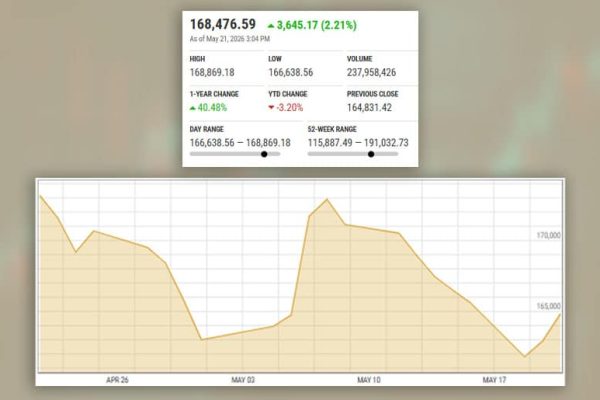600x400 pixels.
Task: Click the YTD CHANGE label
Action: (x=288, y=94)
